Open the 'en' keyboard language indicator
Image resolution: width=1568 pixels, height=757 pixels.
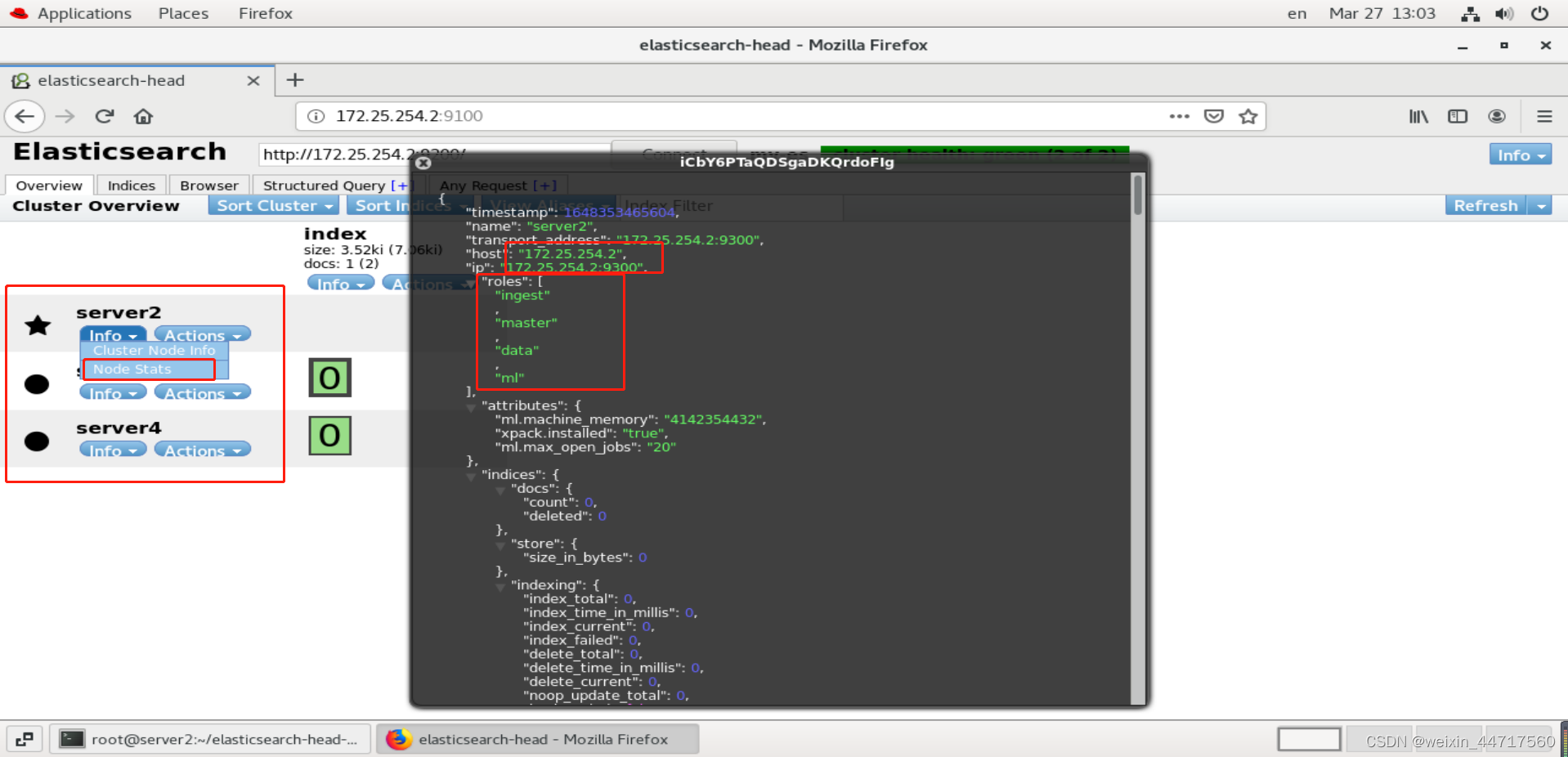coord(1297,13)
